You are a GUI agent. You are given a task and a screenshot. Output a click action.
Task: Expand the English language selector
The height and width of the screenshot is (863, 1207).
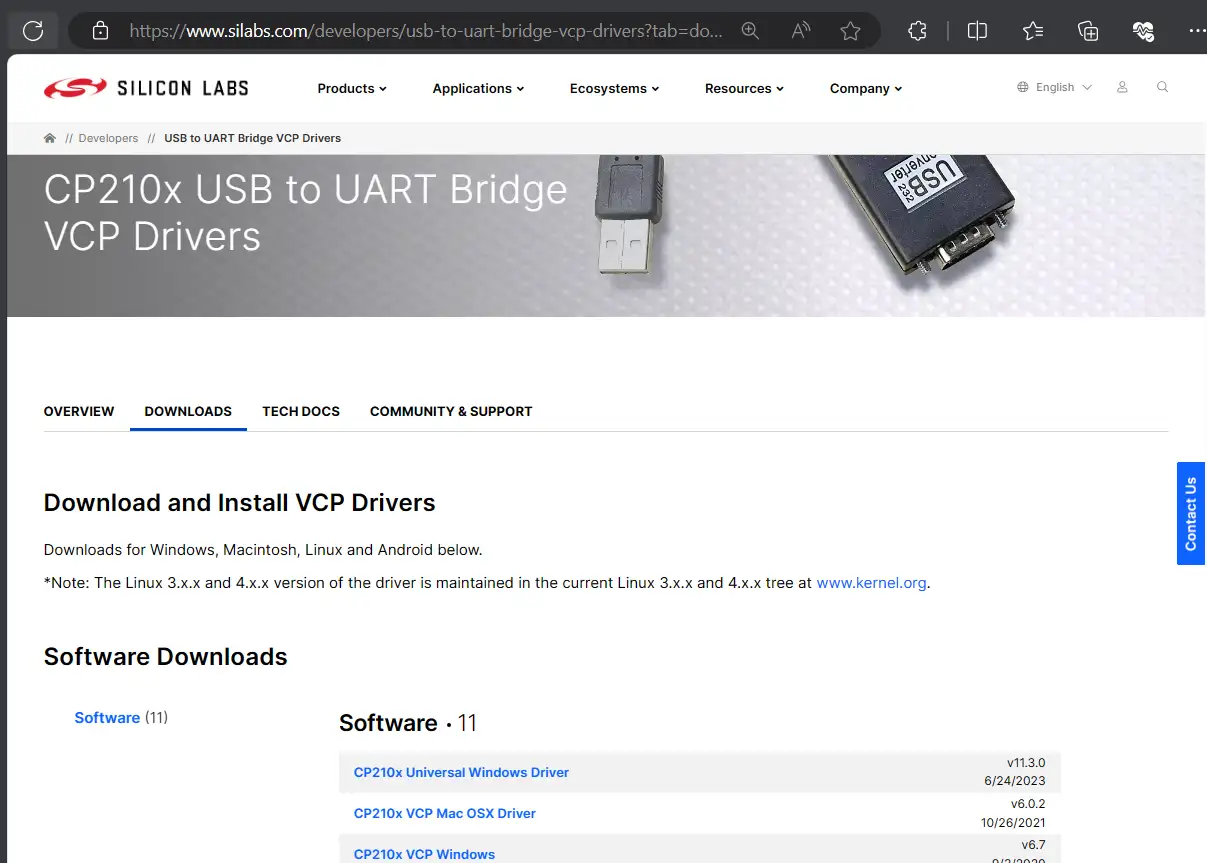pos(1055,87)
